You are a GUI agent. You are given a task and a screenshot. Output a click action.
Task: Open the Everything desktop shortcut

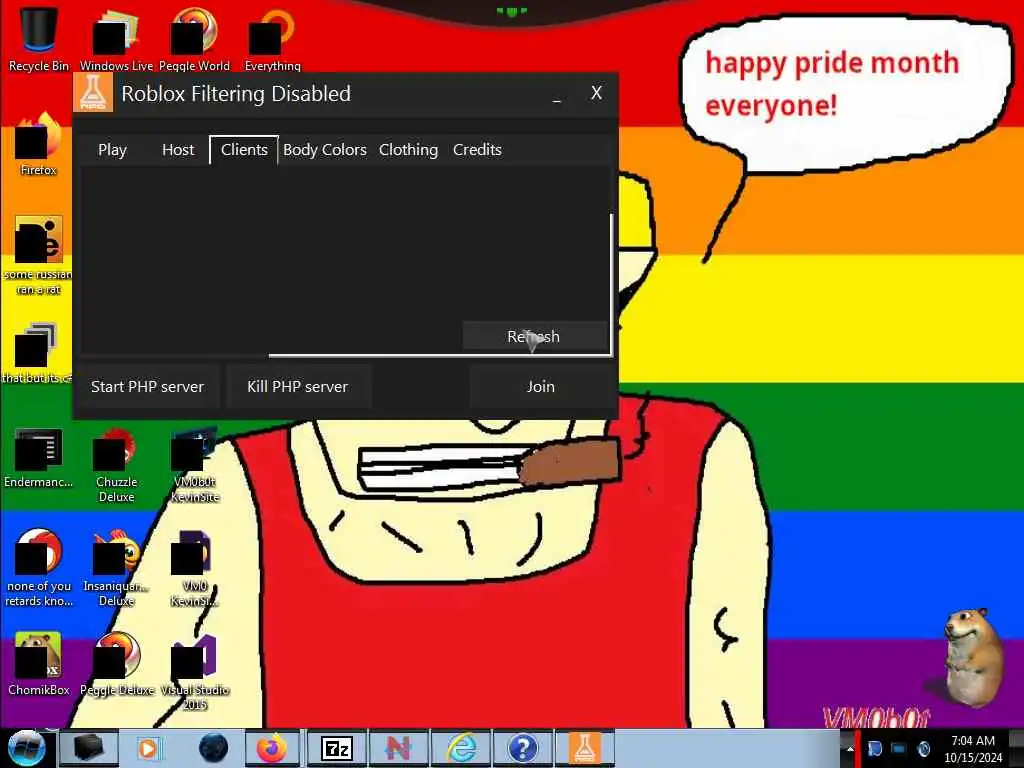point(272,38)
